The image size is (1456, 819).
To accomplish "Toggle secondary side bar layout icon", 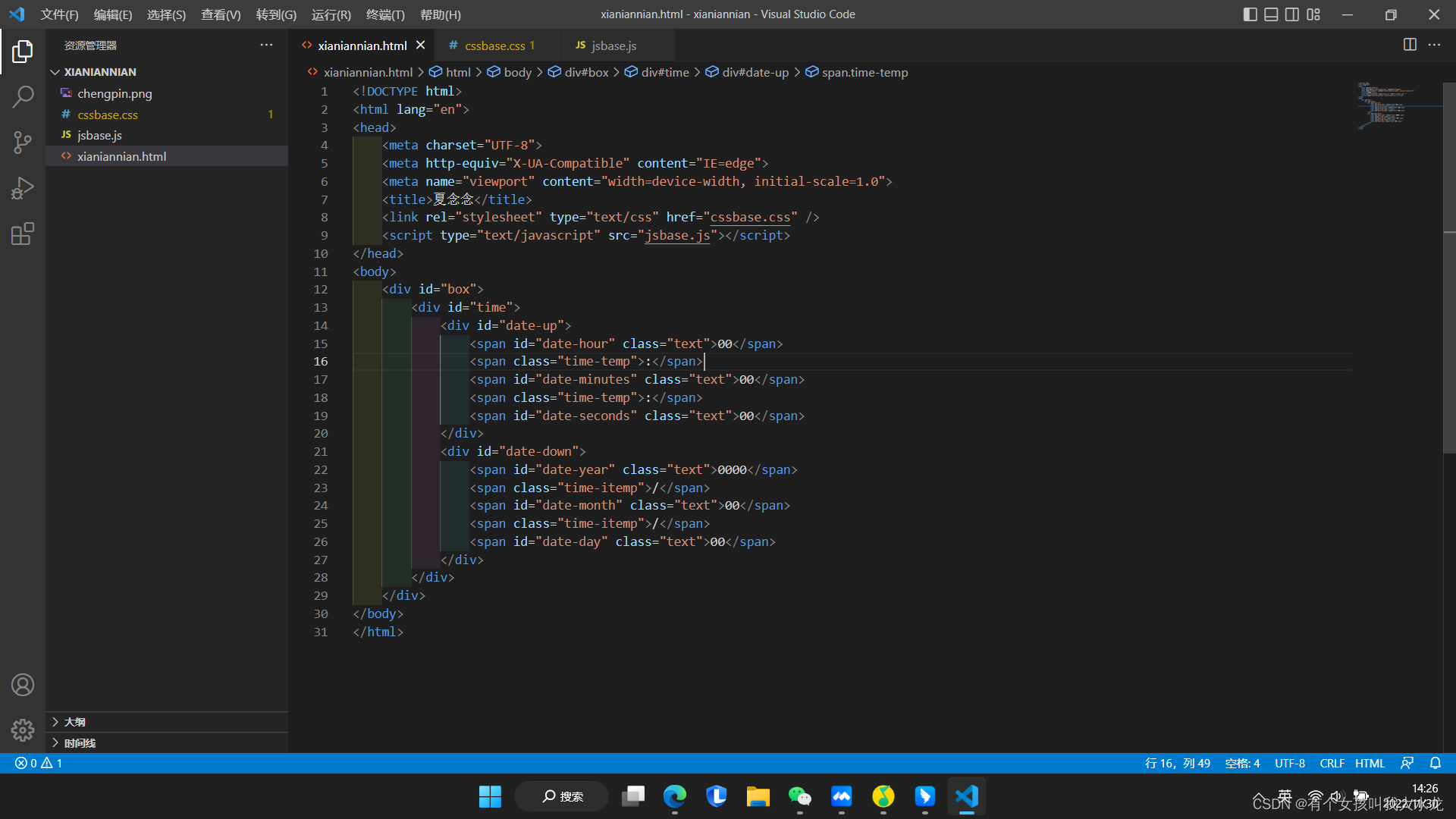I will click(x=1292, y=14).
